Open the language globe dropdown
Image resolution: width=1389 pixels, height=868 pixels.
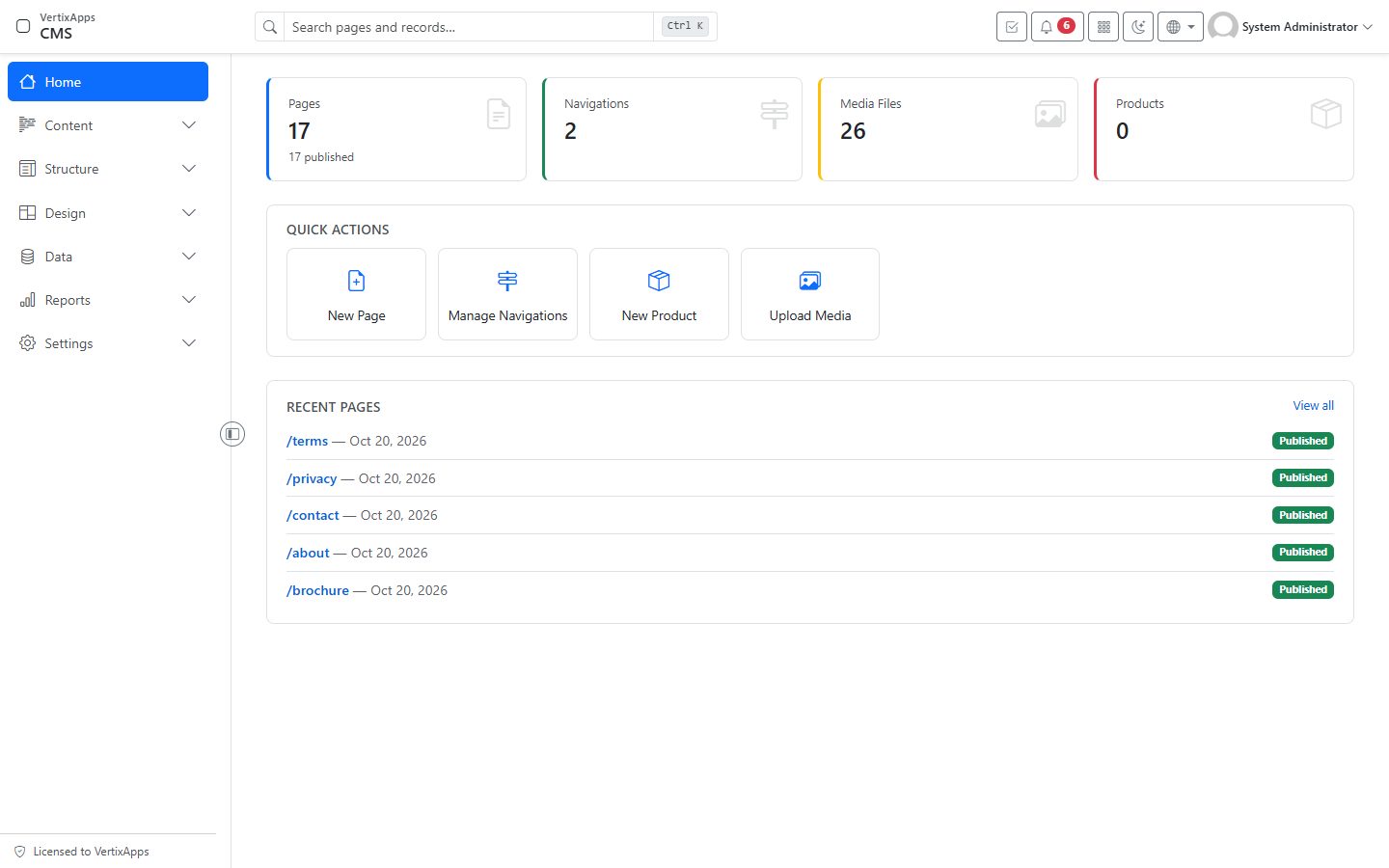1180,27
